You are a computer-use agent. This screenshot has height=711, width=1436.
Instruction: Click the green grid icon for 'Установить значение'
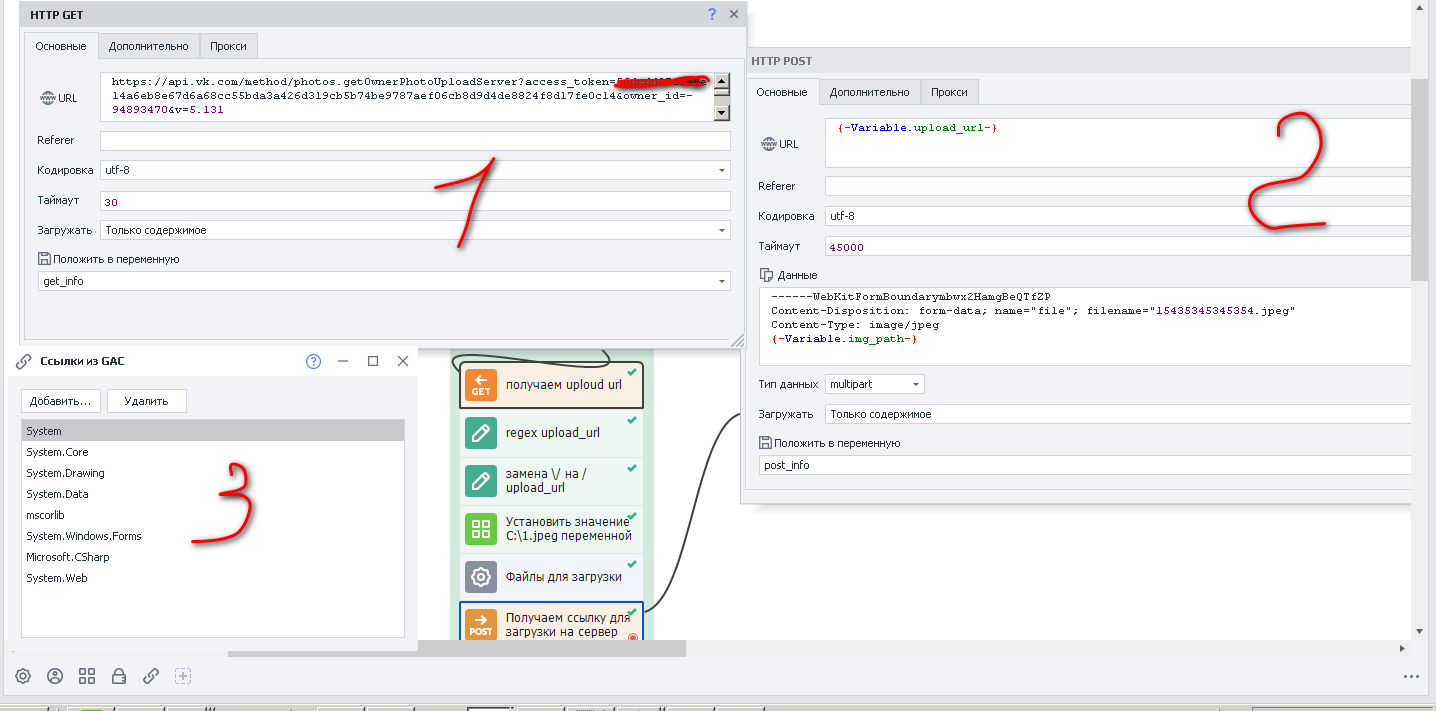pos(481,529)
